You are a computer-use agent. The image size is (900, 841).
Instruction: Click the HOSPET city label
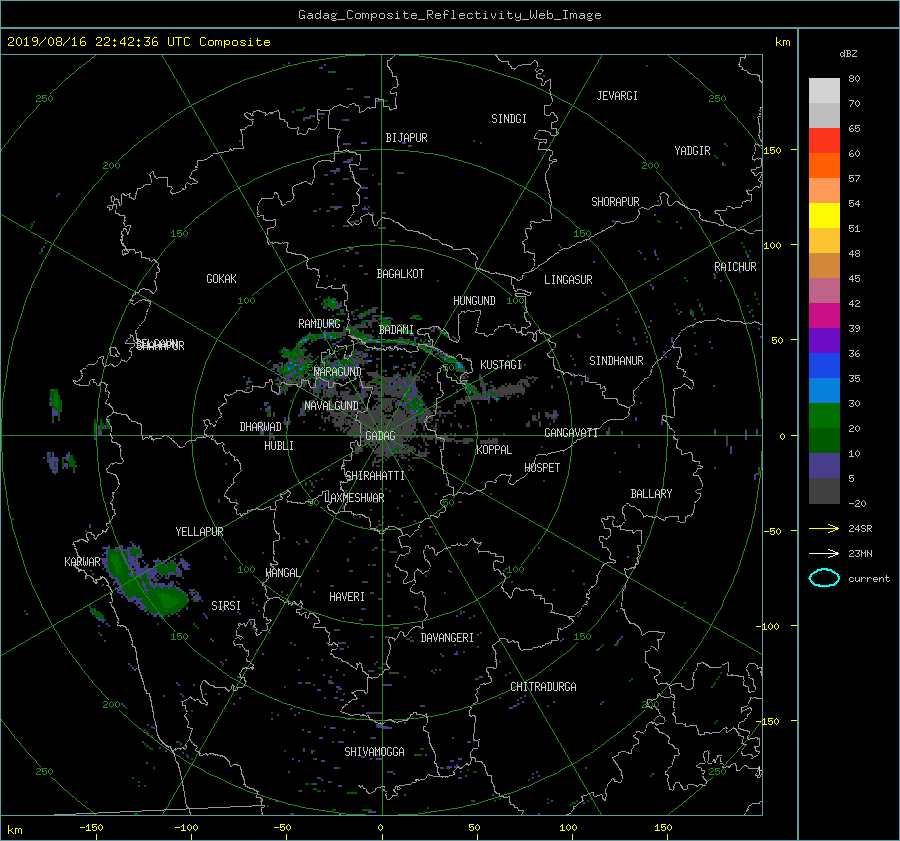[x=542, y=468]
